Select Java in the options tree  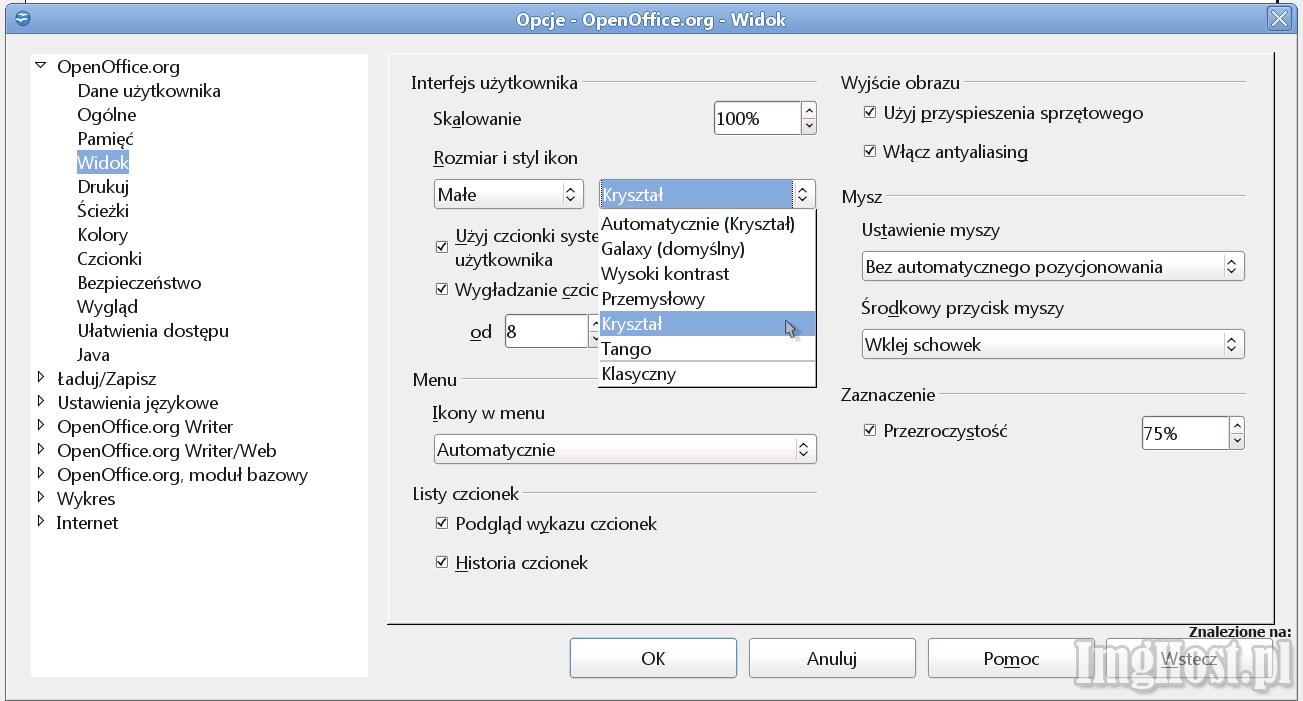(x=94, y=355)
